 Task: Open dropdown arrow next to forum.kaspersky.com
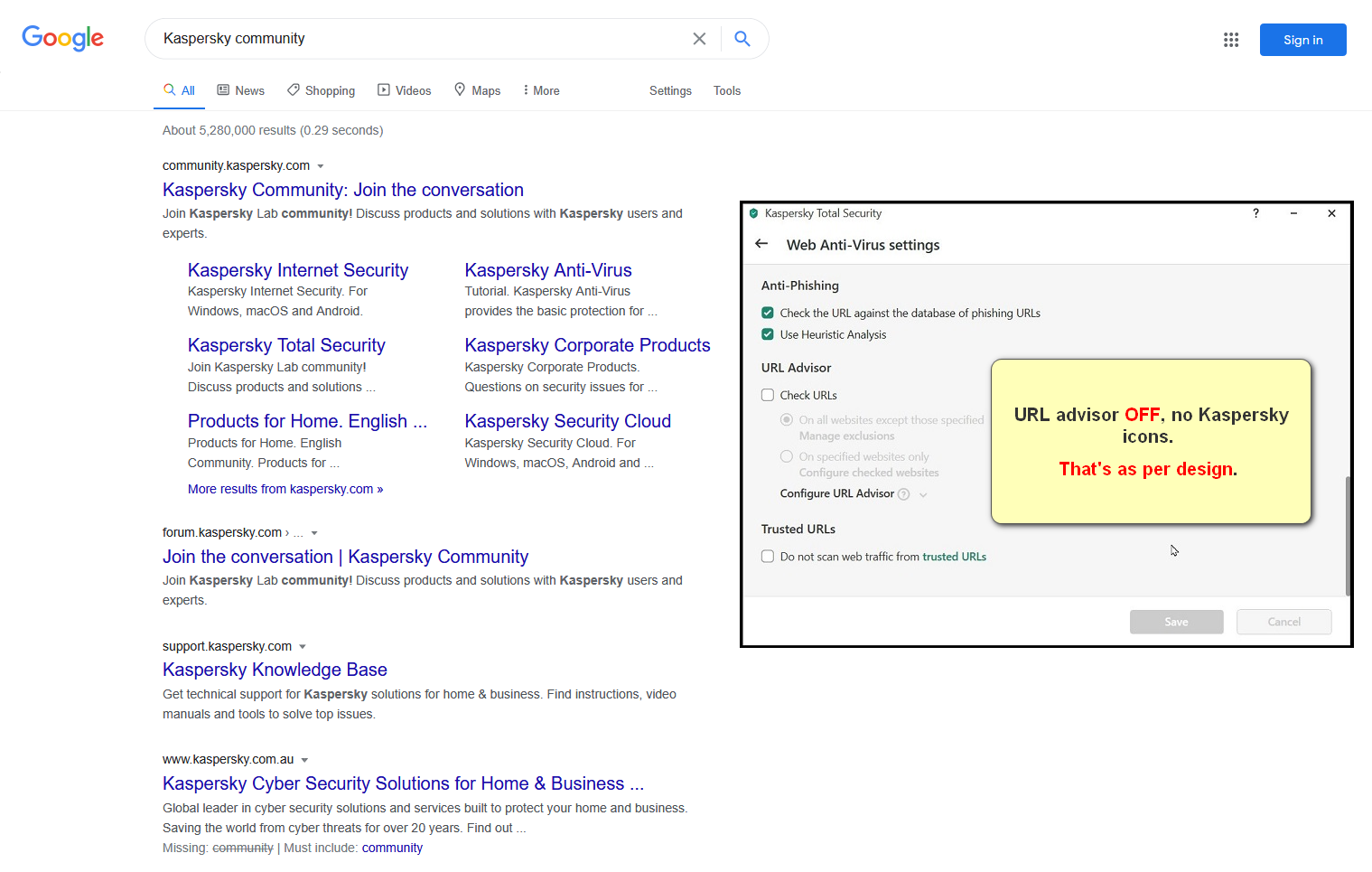coord(314,533)
